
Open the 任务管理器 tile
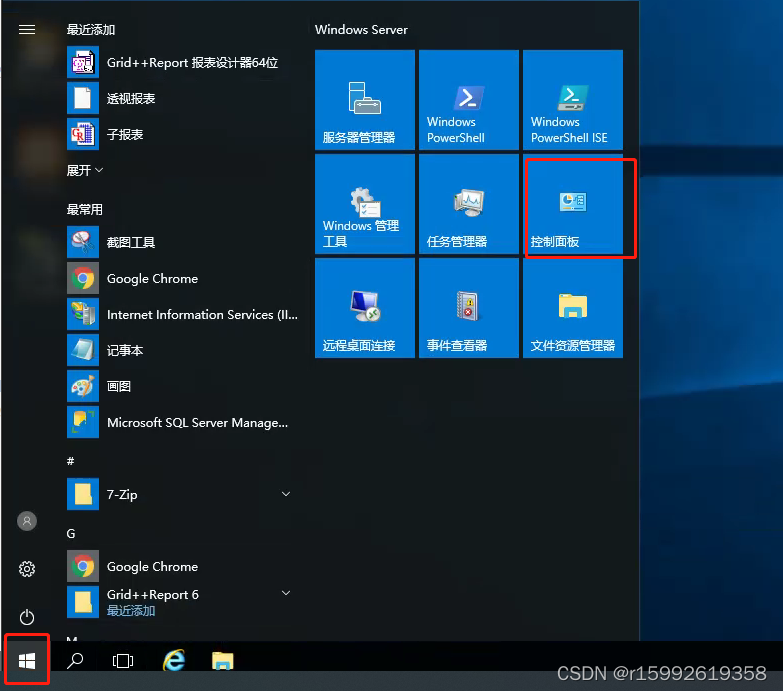[x=469, y=204]
